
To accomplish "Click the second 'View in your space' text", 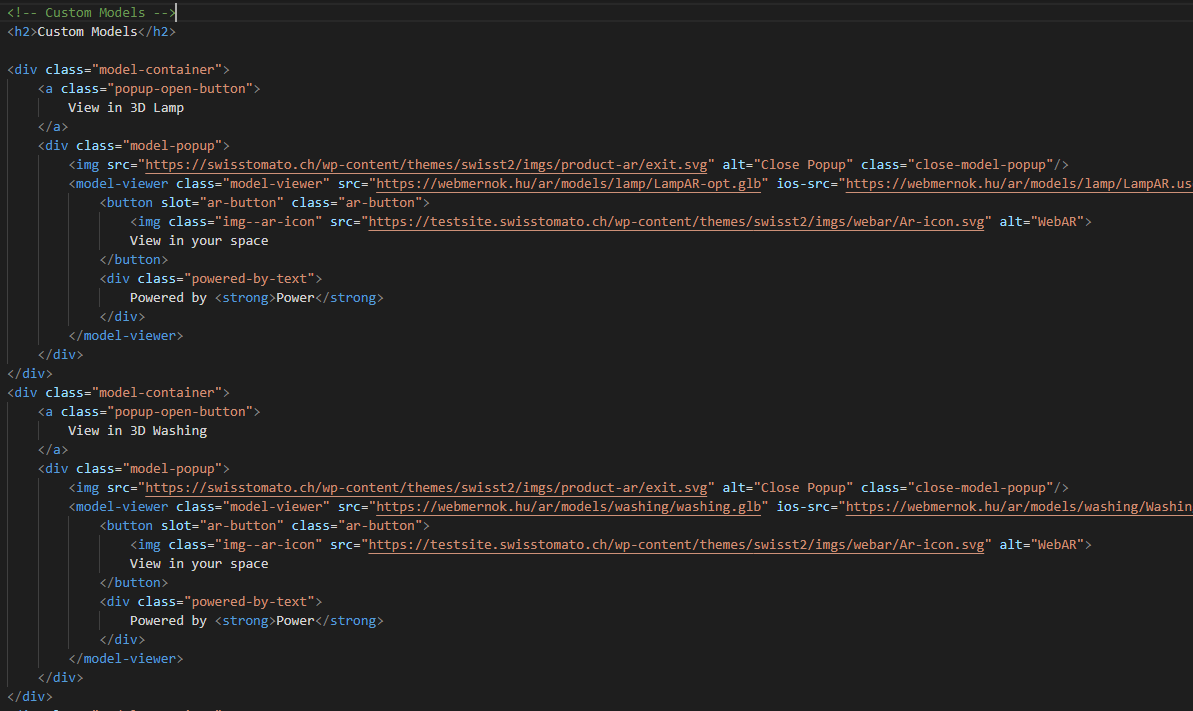I will coord(199,563).
